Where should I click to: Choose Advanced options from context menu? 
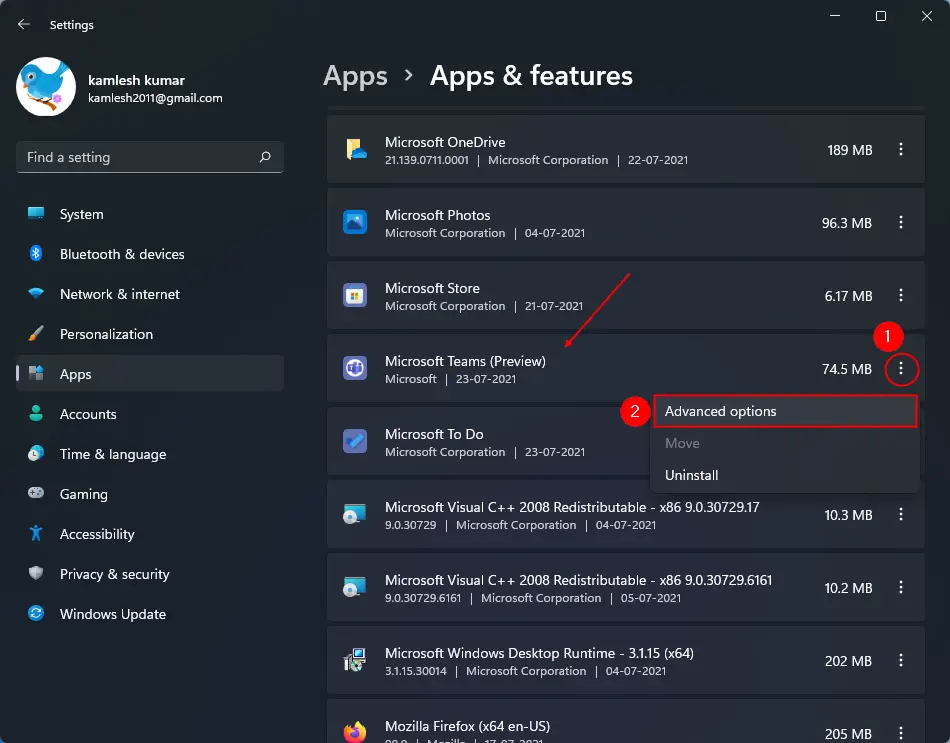(785, 411)
